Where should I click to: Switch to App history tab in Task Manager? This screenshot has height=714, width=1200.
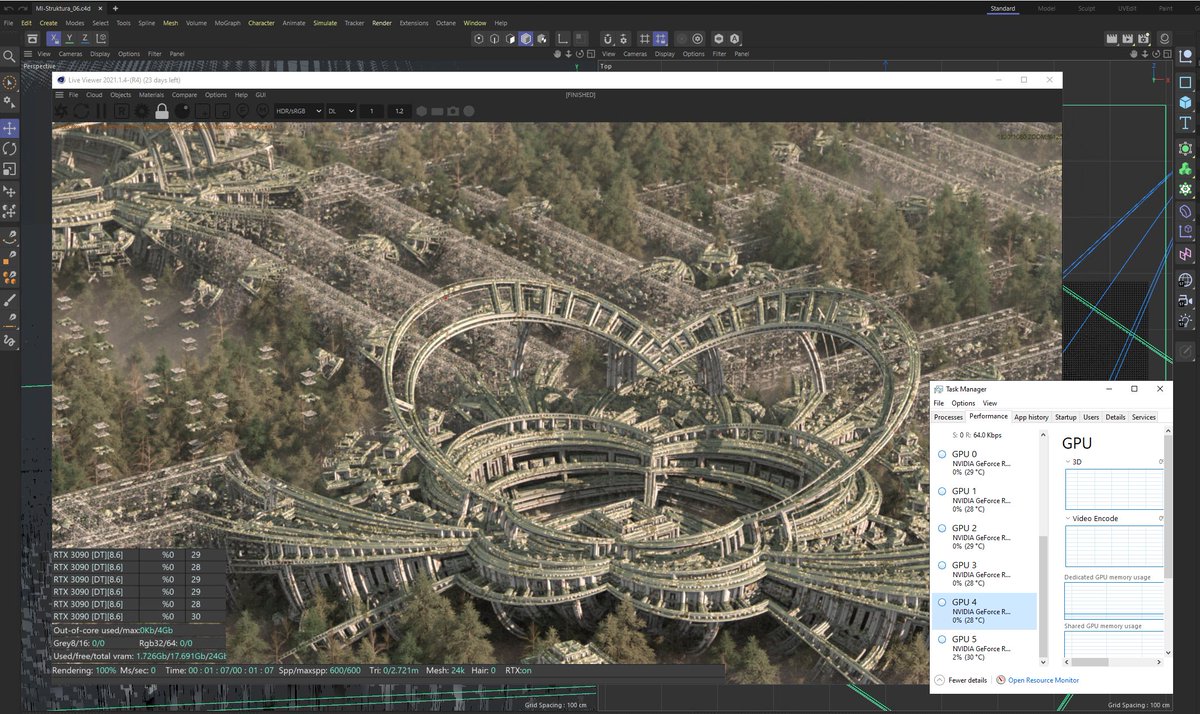(1031, 417)
